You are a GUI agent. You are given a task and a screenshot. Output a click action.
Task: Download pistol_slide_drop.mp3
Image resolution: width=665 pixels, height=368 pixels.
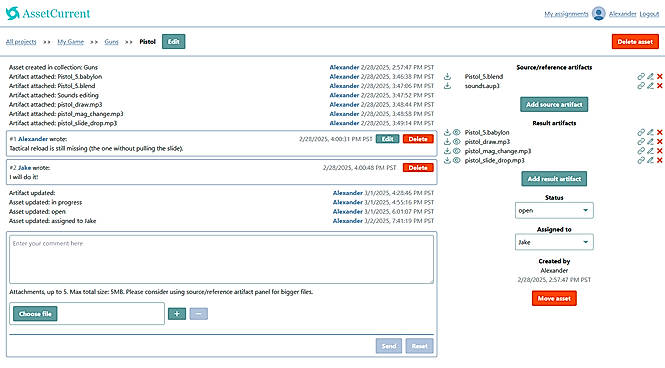point(447,161)
